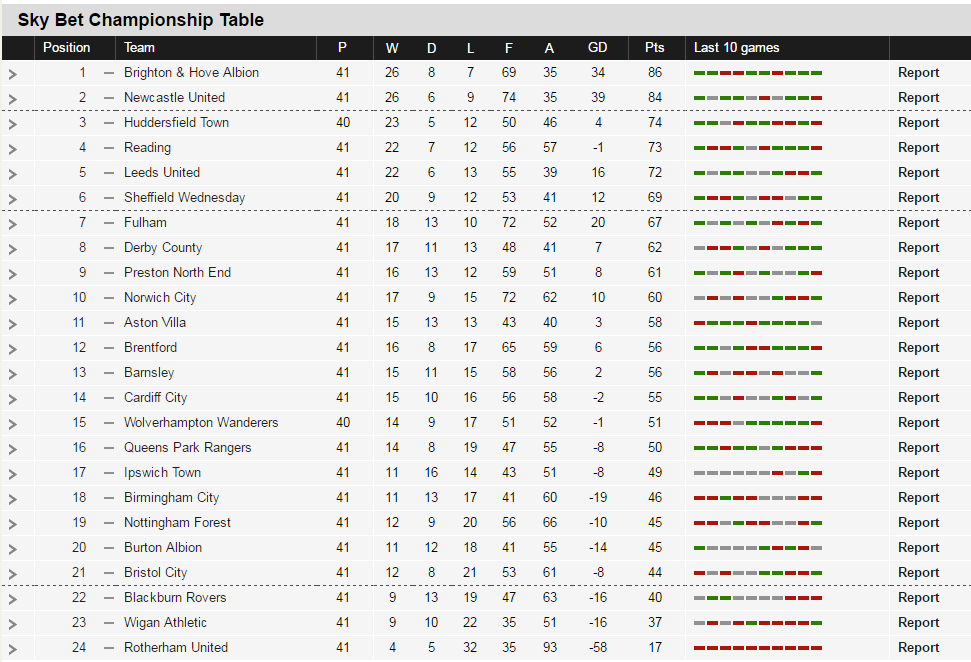Click Norwich City's position change dash icon
971x662 pixels.
point(109,298)
